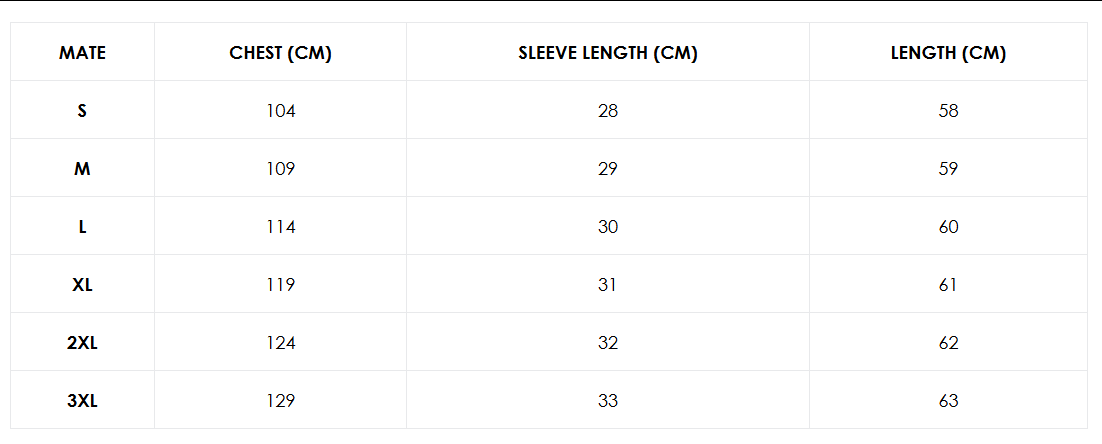Click the CHEST (CM) column header
This screenshot has height=444, width=1102.
click(x=280, y=53)
